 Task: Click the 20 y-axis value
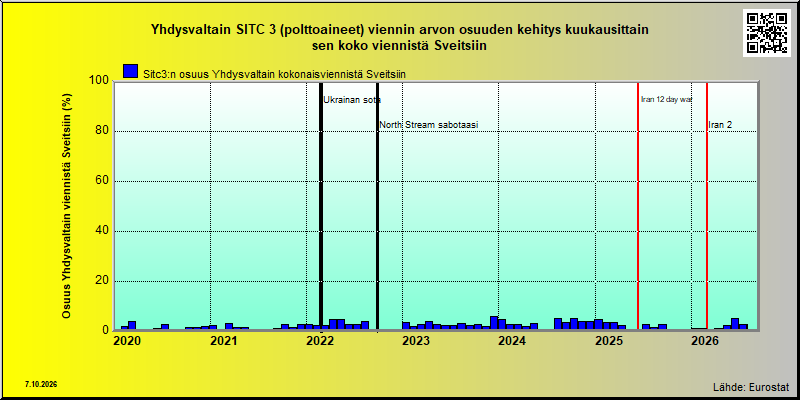point(104,281)
